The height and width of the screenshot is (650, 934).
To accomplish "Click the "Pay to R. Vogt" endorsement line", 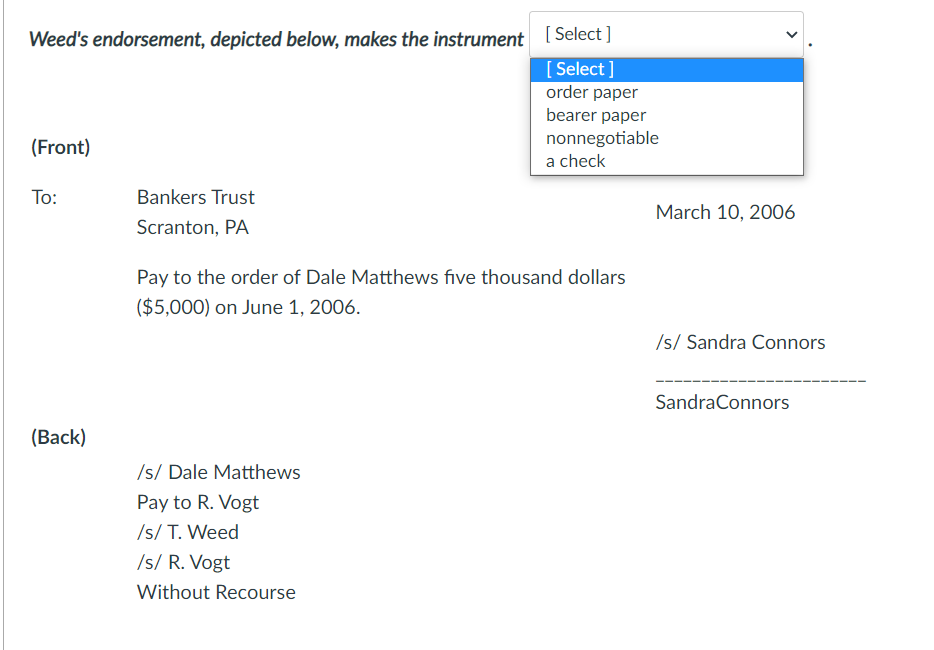I will point(198,503).
